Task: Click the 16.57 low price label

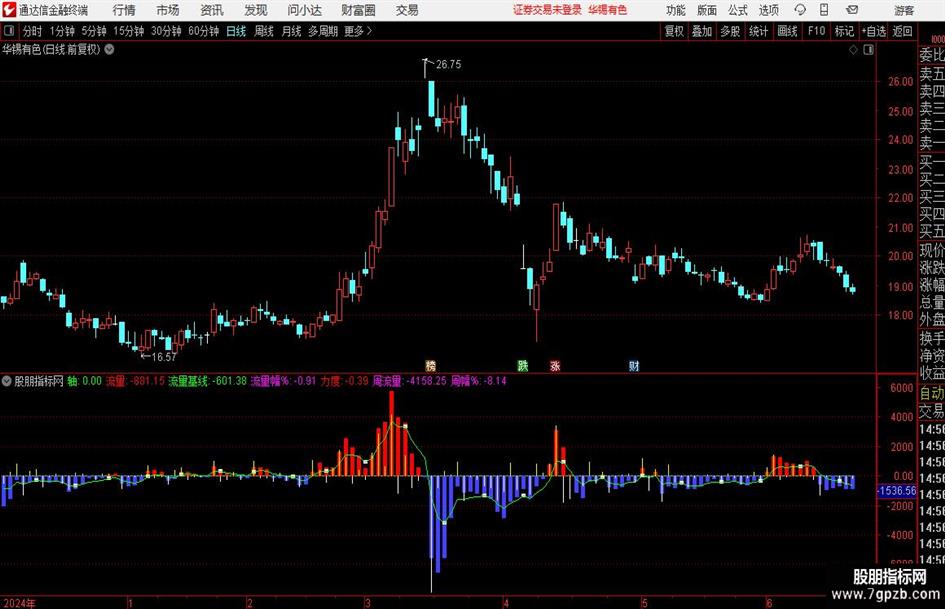Action: coord(163,357)
